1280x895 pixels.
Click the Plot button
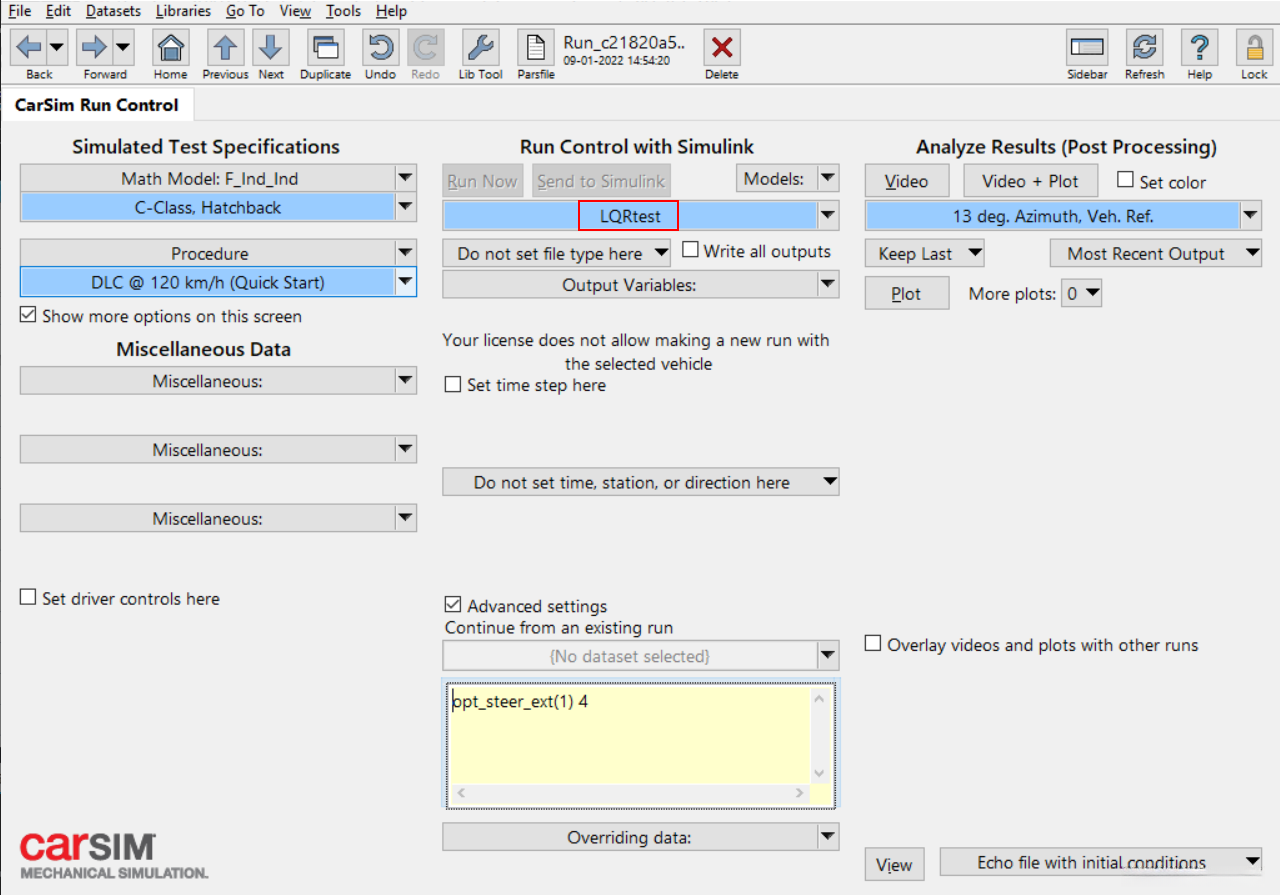(906, 294)
